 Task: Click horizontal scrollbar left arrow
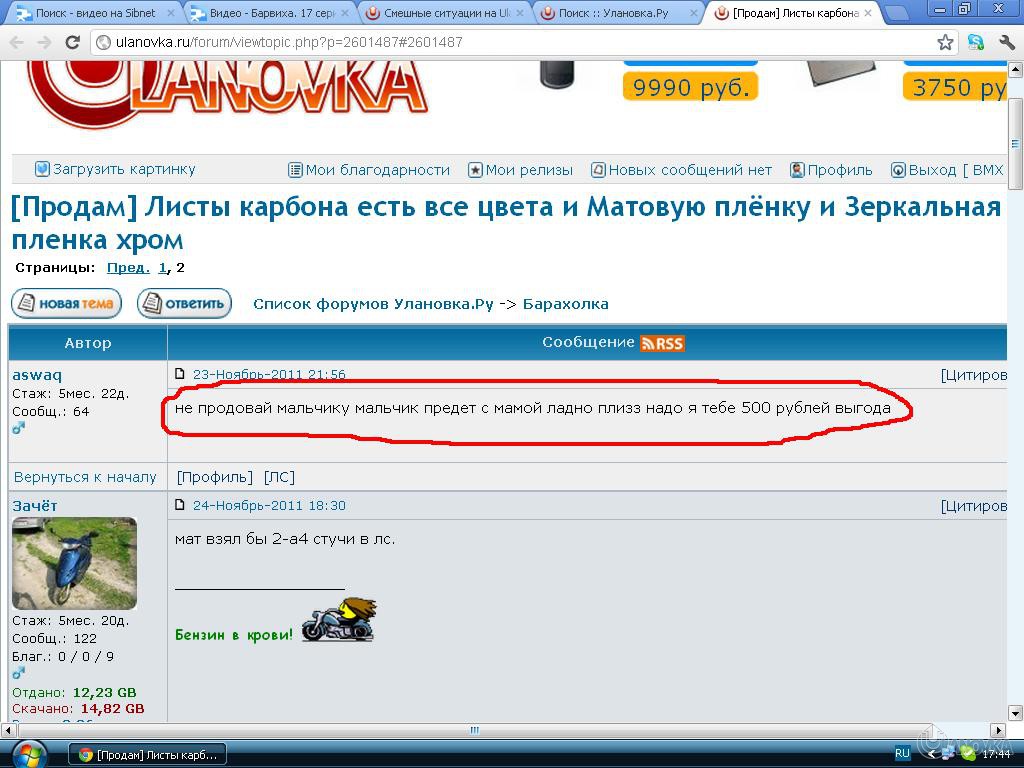[8, 730]
